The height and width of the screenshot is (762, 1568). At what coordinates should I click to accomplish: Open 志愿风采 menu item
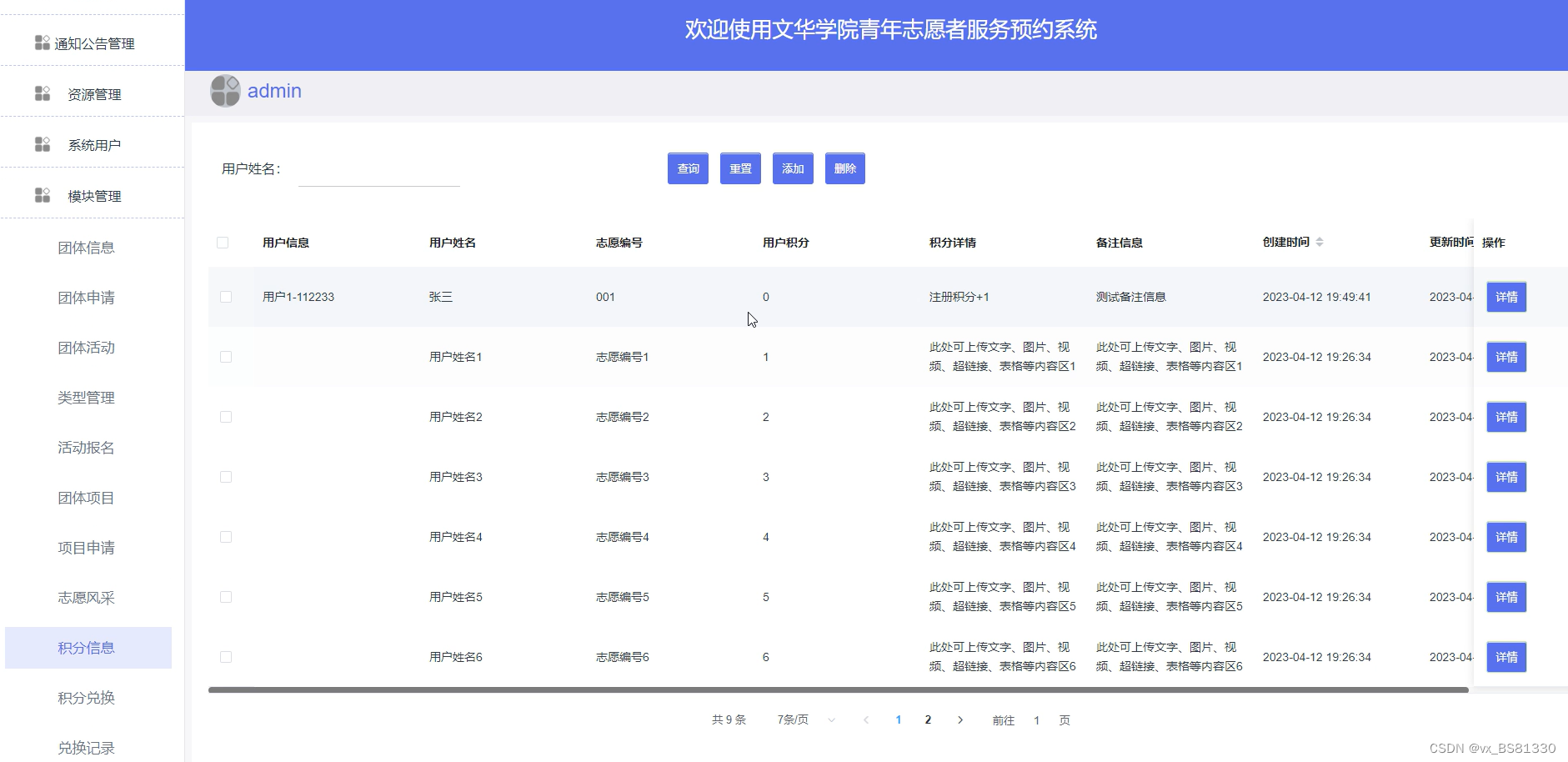[x=87, y=598]
